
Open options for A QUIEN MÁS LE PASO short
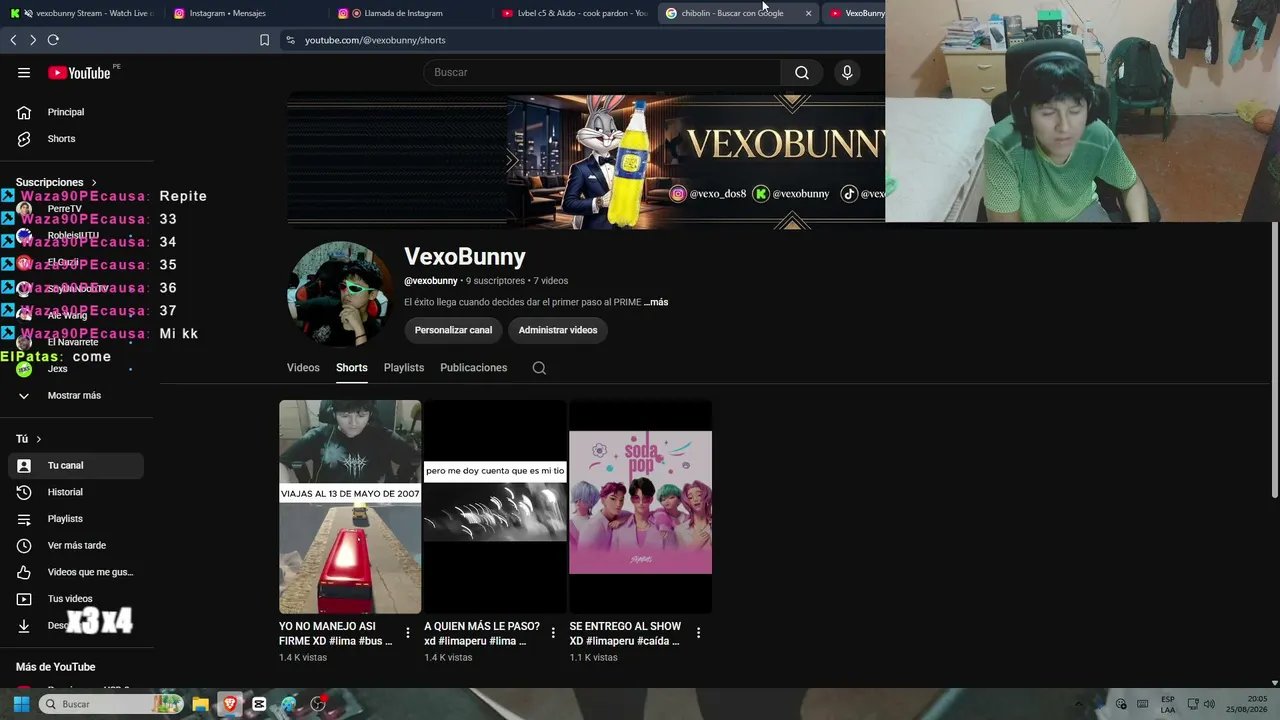click(553, 633)
